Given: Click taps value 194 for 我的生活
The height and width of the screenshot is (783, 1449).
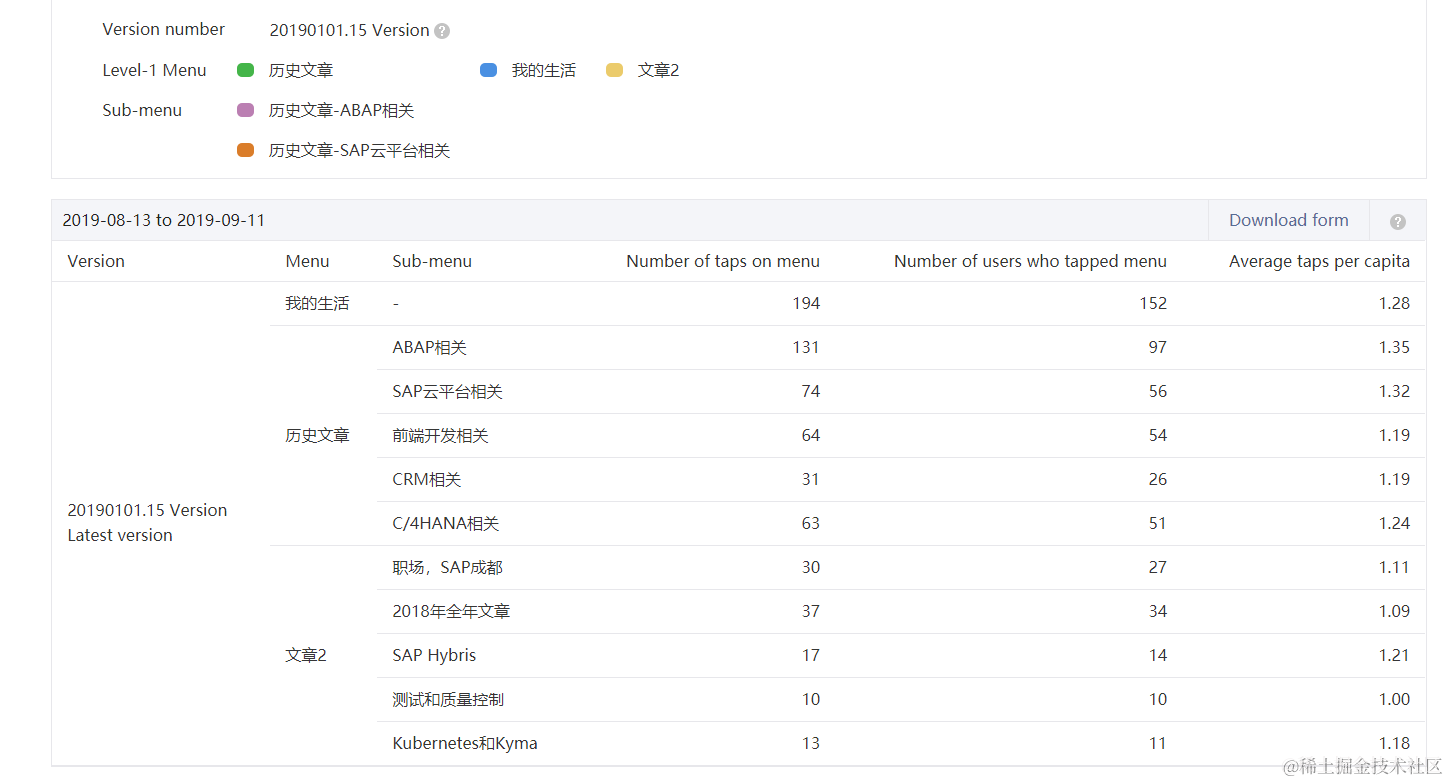Looking at the screenshot, I should pyautogui.click(x=806, y=303).
